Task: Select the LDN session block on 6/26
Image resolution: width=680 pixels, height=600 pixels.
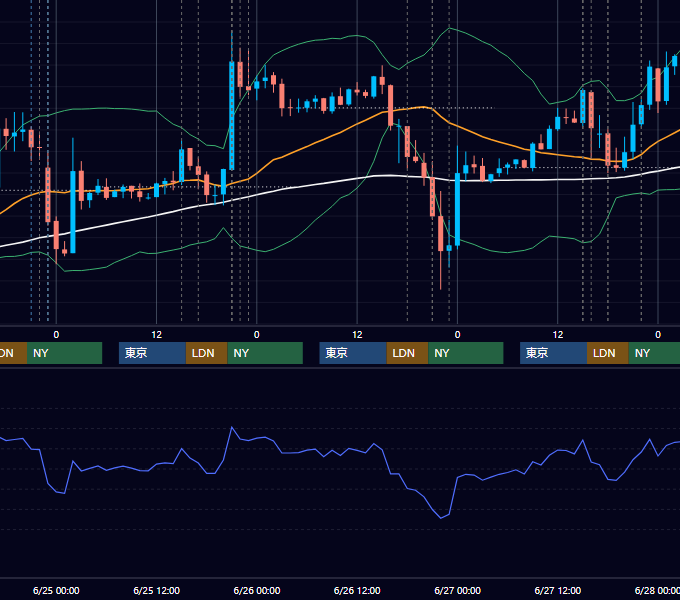Action: coord(407,353)
